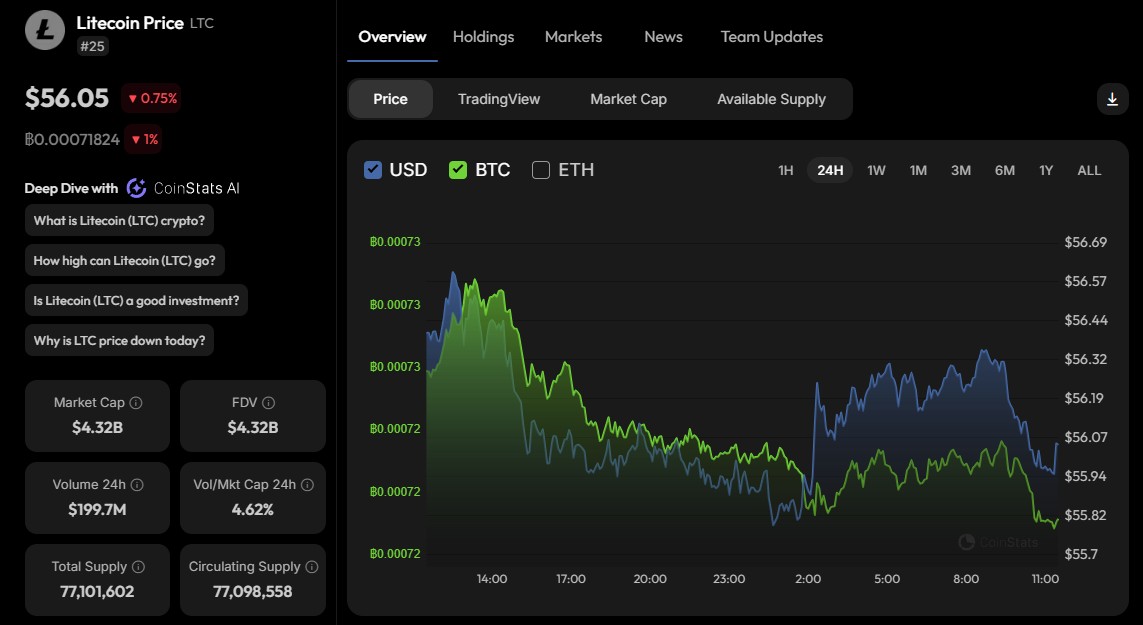1143x625 pixels.
Task: Click Vol/Mkt Cap 24h info icon
Action: pos(307,485)
